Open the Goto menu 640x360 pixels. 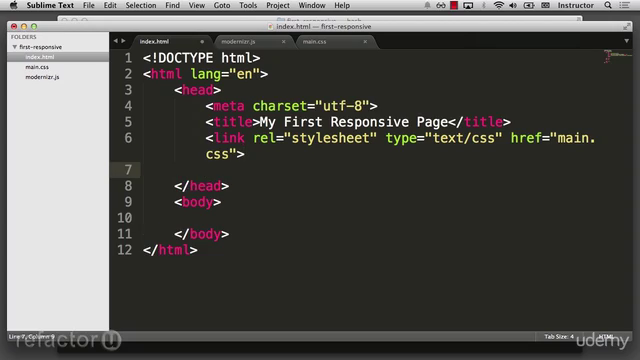[222, 5]
